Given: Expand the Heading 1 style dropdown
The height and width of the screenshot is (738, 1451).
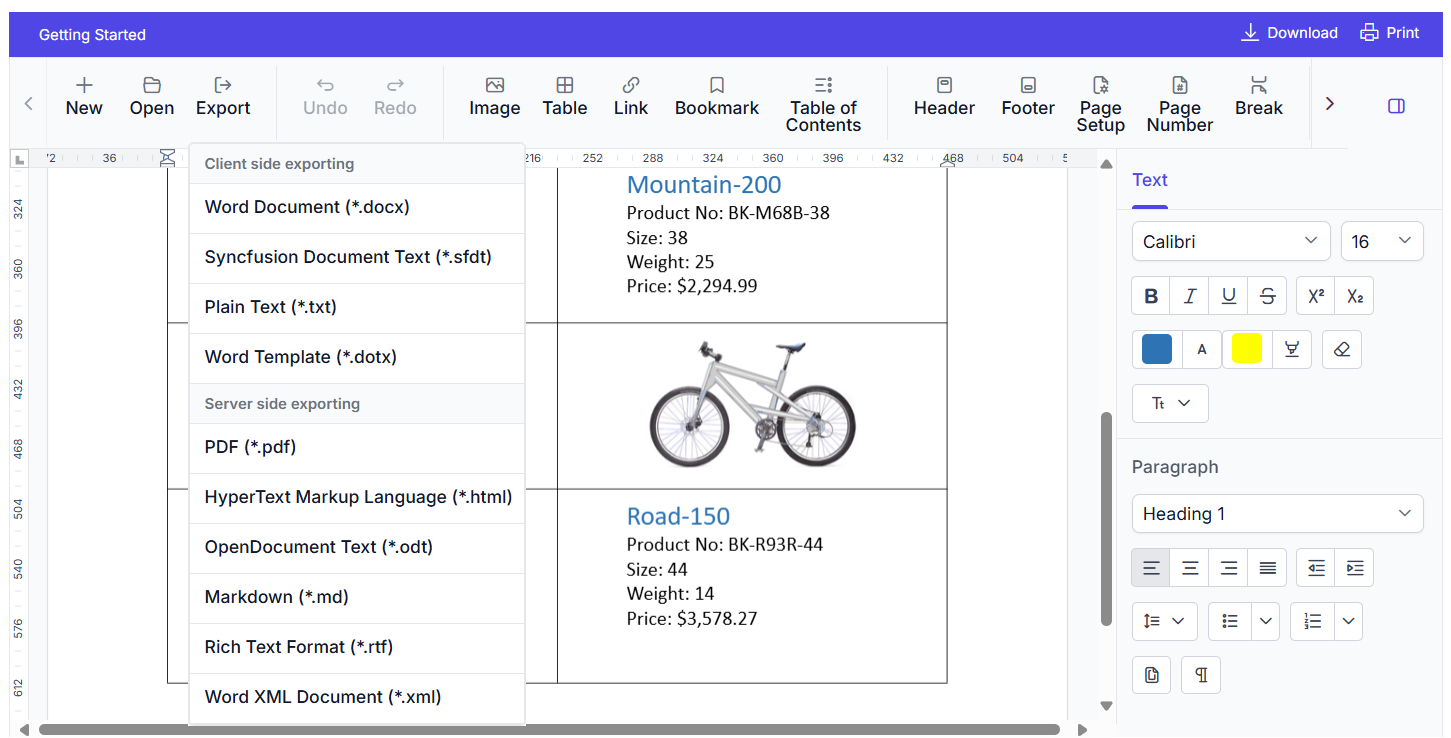Looking at the screenshot, I should (1277, 514).
